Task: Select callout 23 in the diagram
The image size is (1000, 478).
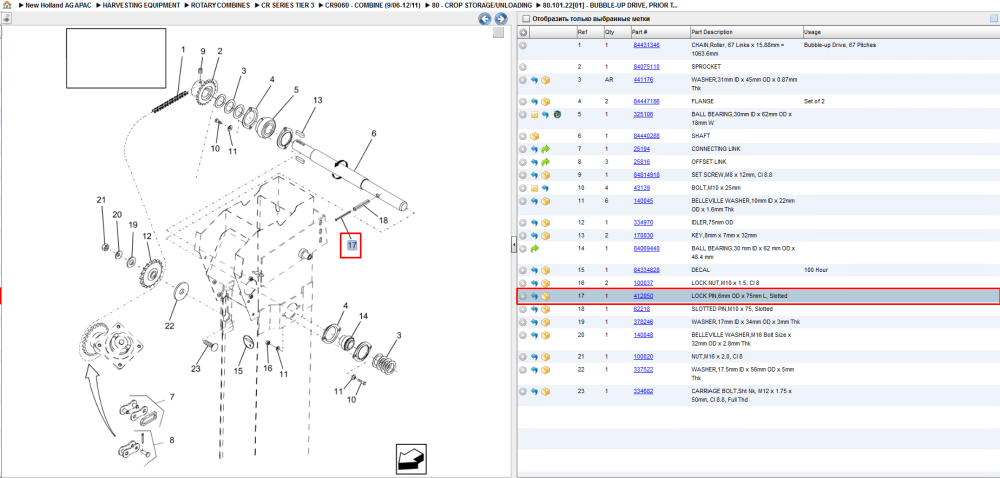Action: [x=196, y=368]
